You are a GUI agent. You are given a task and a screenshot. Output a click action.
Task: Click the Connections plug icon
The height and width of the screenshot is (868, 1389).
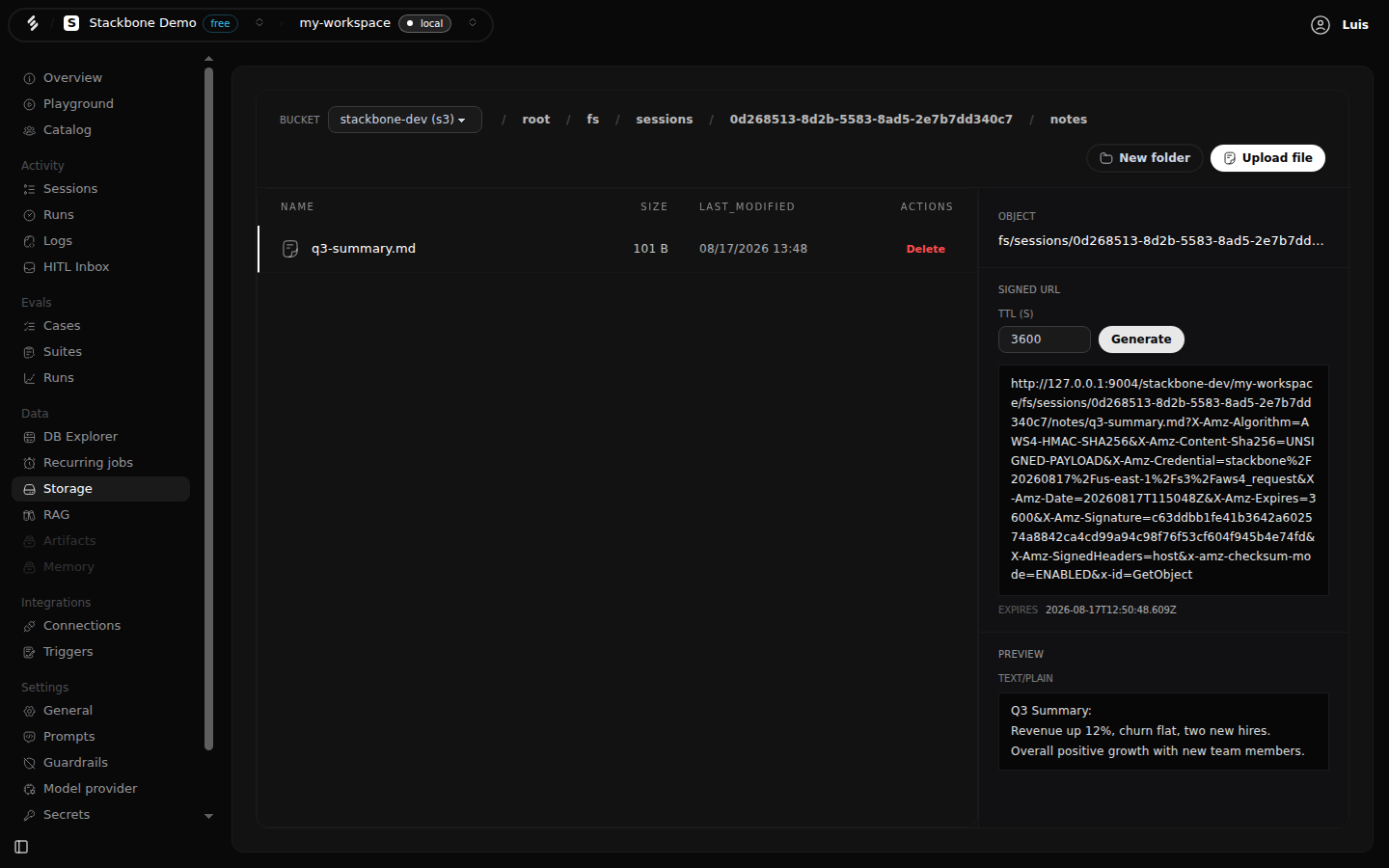click(29, 626)
